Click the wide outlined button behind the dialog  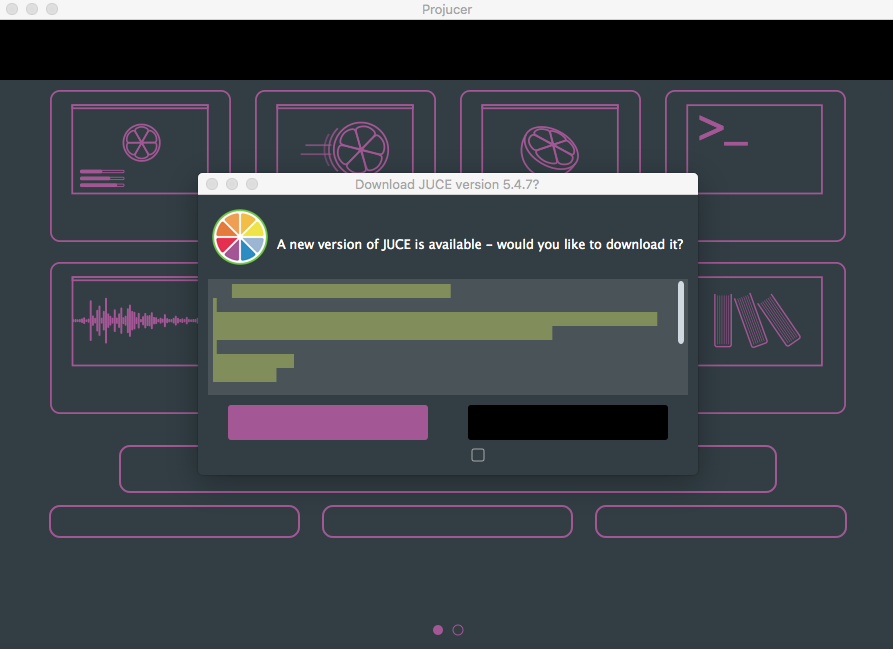pos(448,483)
